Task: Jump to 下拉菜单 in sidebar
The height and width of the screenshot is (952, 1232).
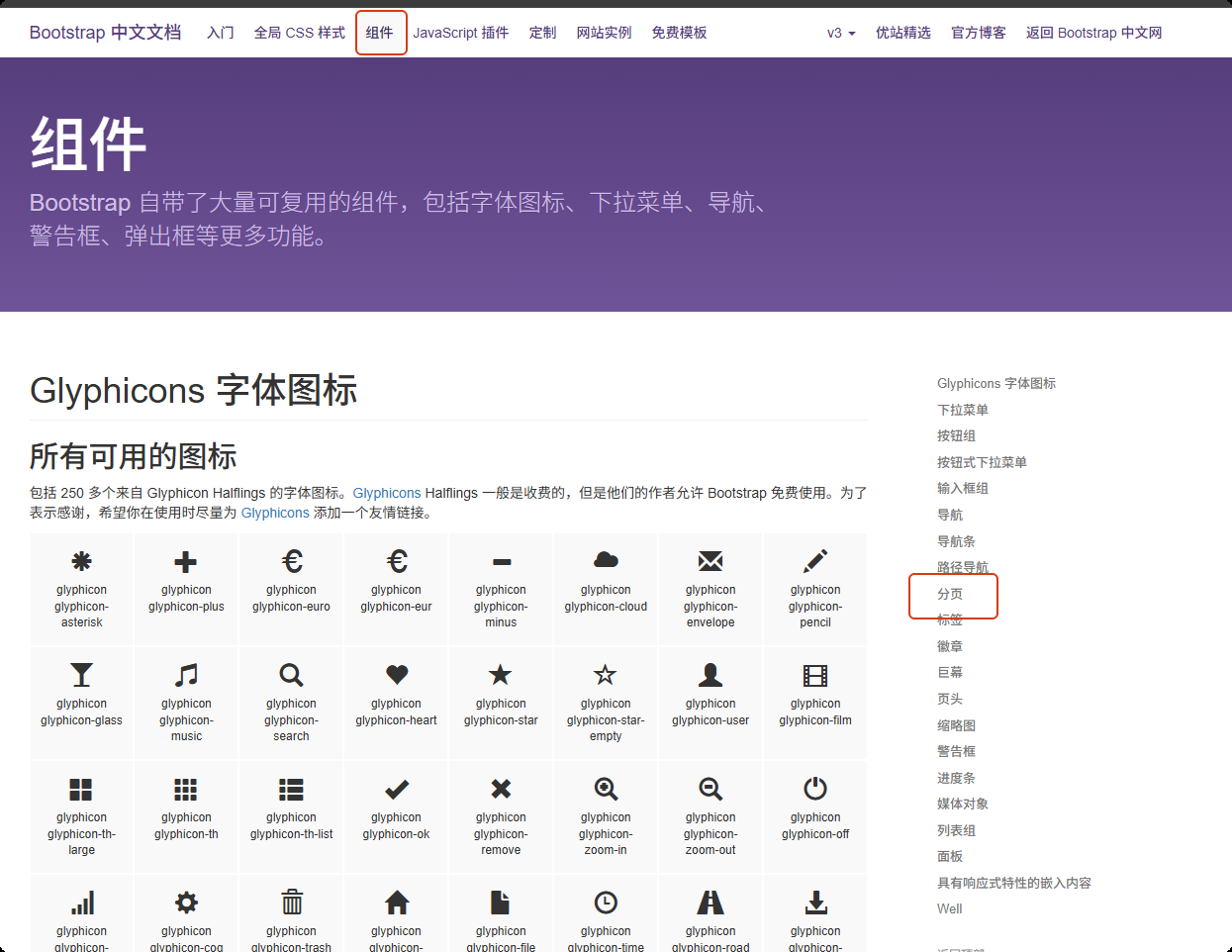Action: click(963, 410)
